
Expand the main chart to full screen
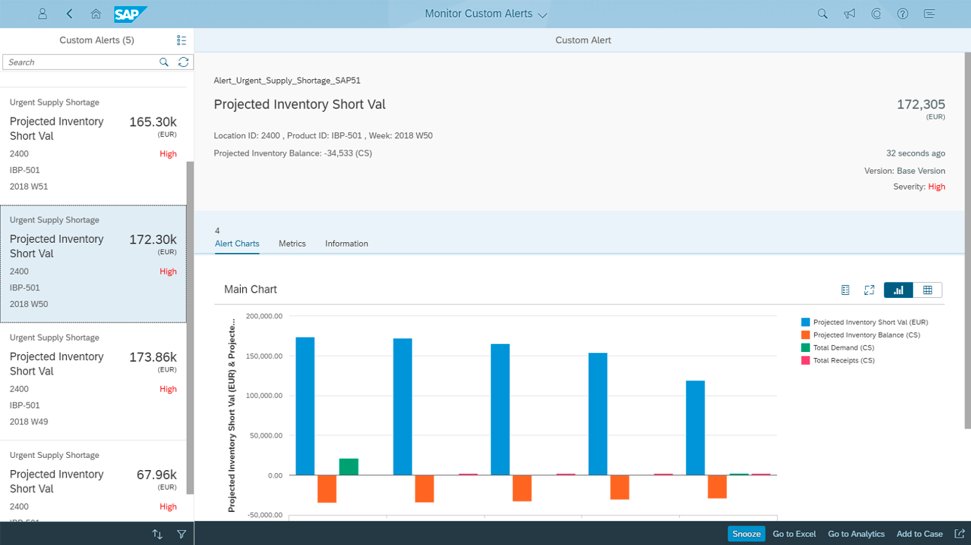(869, 290)
